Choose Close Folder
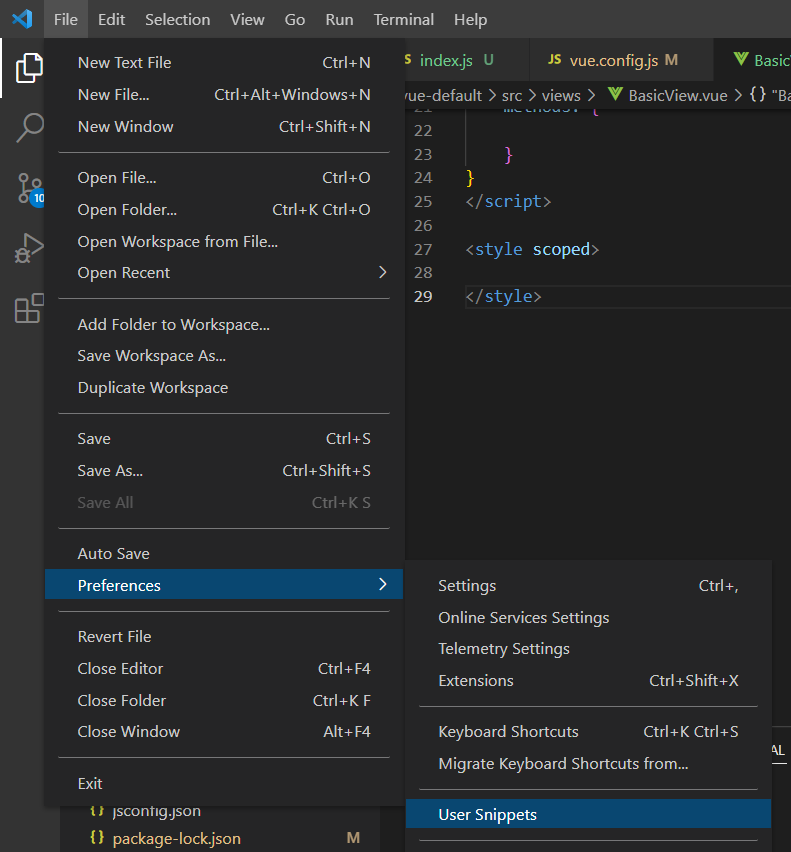The width and height of the screenshot is (791, 852). (224, 700)
